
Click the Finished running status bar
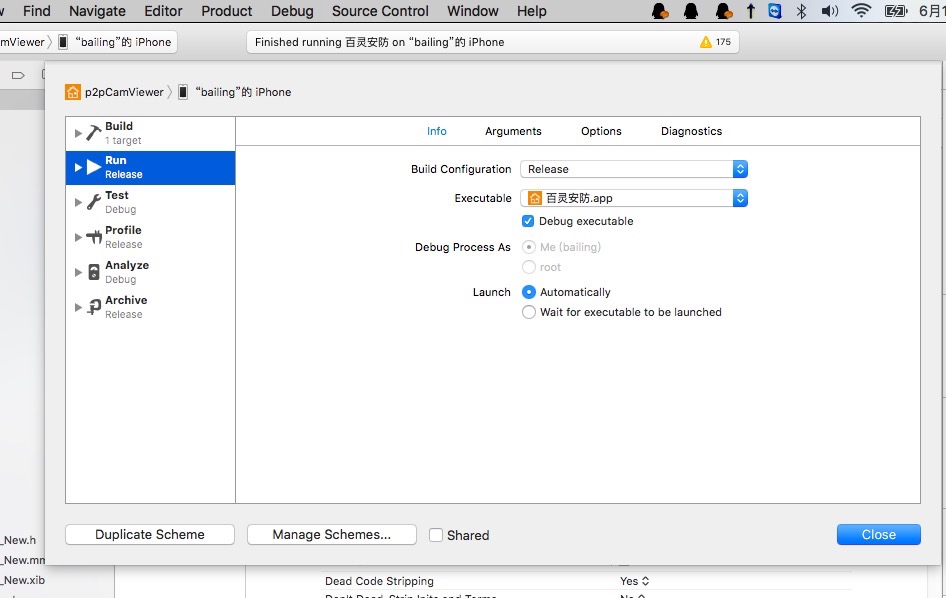[x=492, y=42]
